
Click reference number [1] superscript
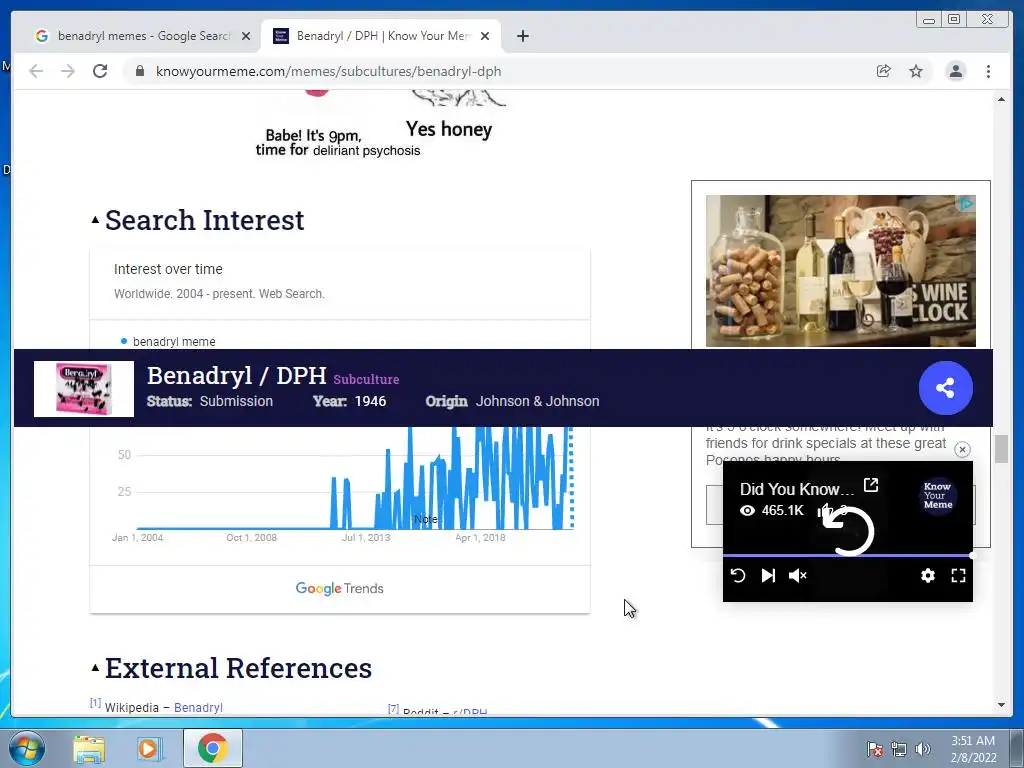95,703
